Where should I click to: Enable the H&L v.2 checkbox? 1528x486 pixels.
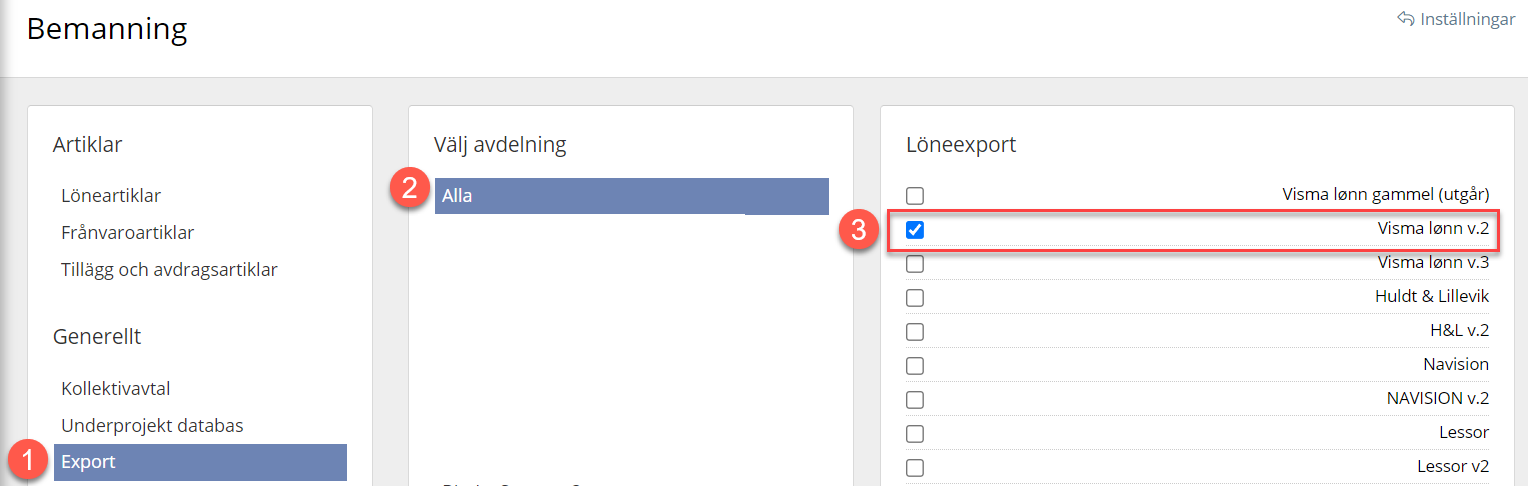click(915, 332)
